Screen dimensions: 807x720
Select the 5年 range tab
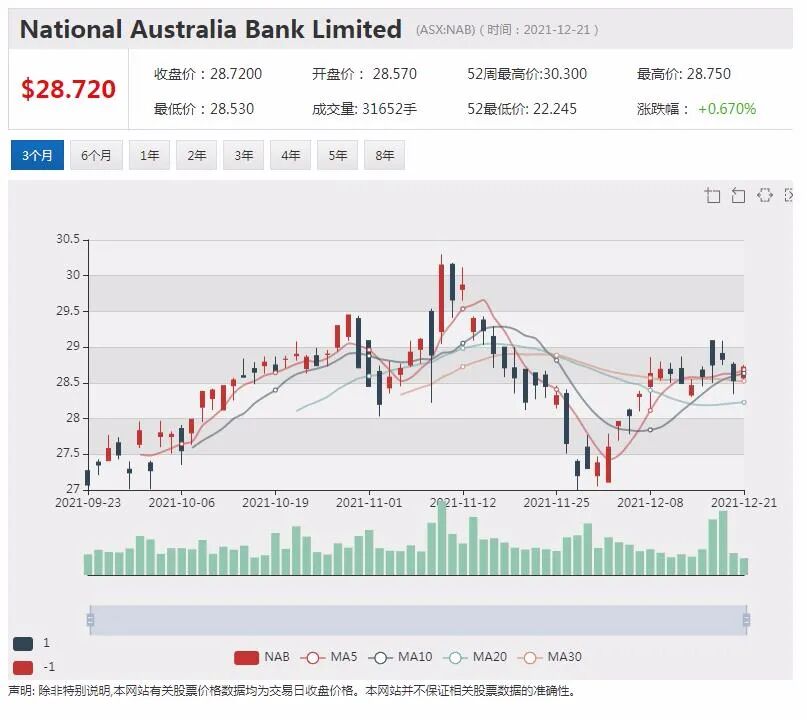point(338,155)
